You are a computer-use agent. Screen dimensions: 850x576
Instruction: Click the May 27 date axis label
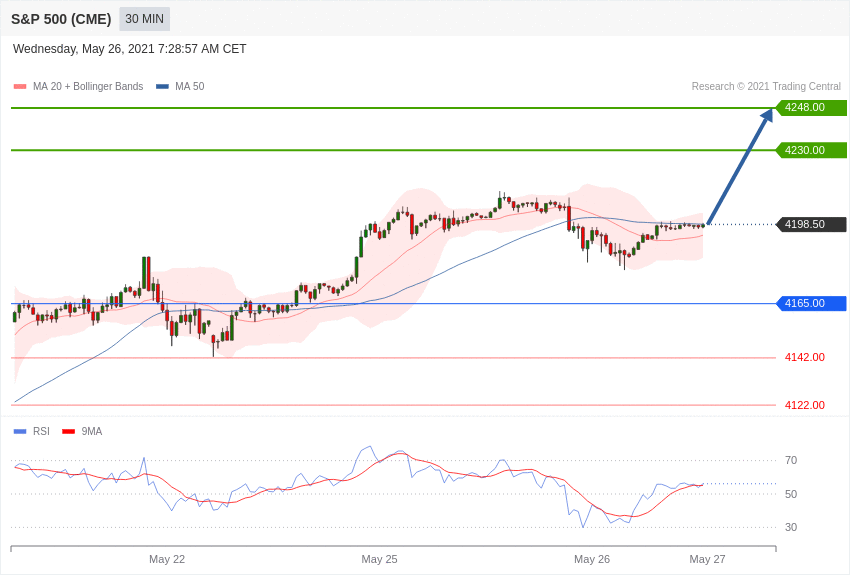pos(707,559)
